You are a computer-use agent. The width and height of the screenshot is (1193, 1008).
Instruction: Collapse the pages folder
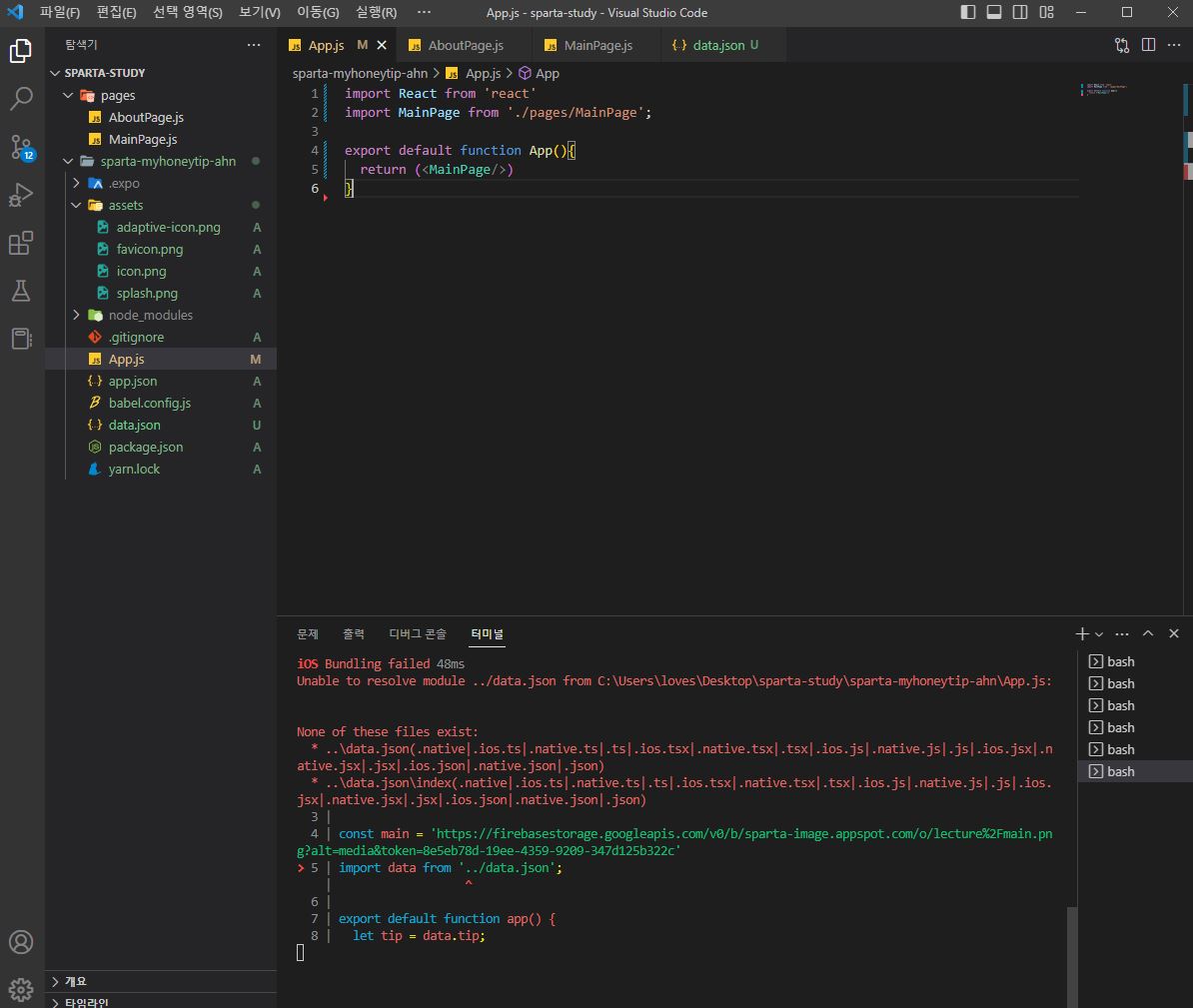point(161,95)
